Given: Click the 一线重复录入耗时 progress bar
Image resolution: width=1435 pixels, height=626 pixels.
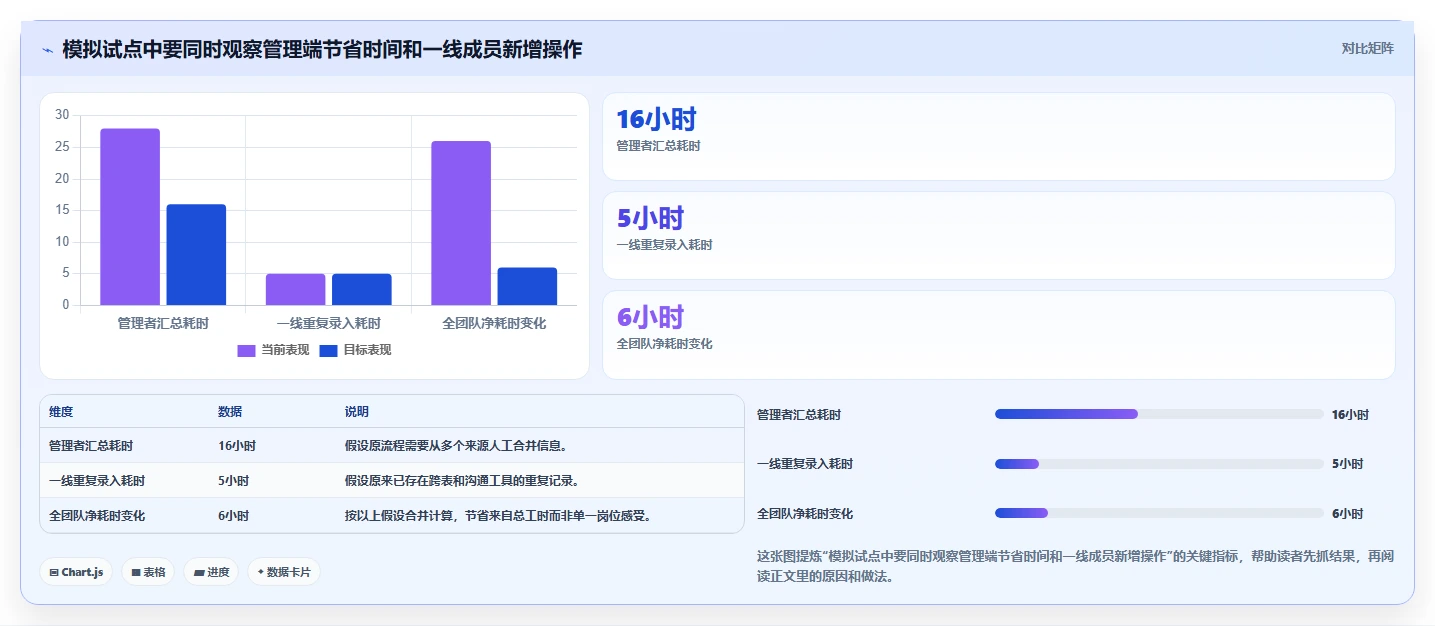Looking at the screenshot, I should click(x=1159, y=464).
